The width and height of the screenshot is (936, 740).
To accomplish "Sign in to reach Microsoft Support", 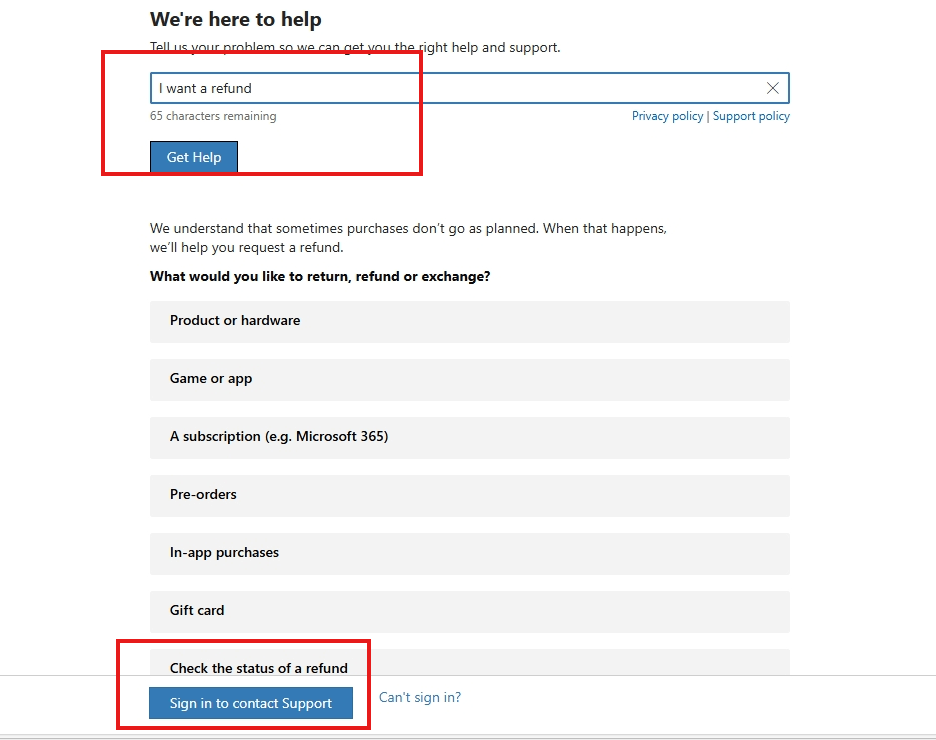I will coord(250,703).
